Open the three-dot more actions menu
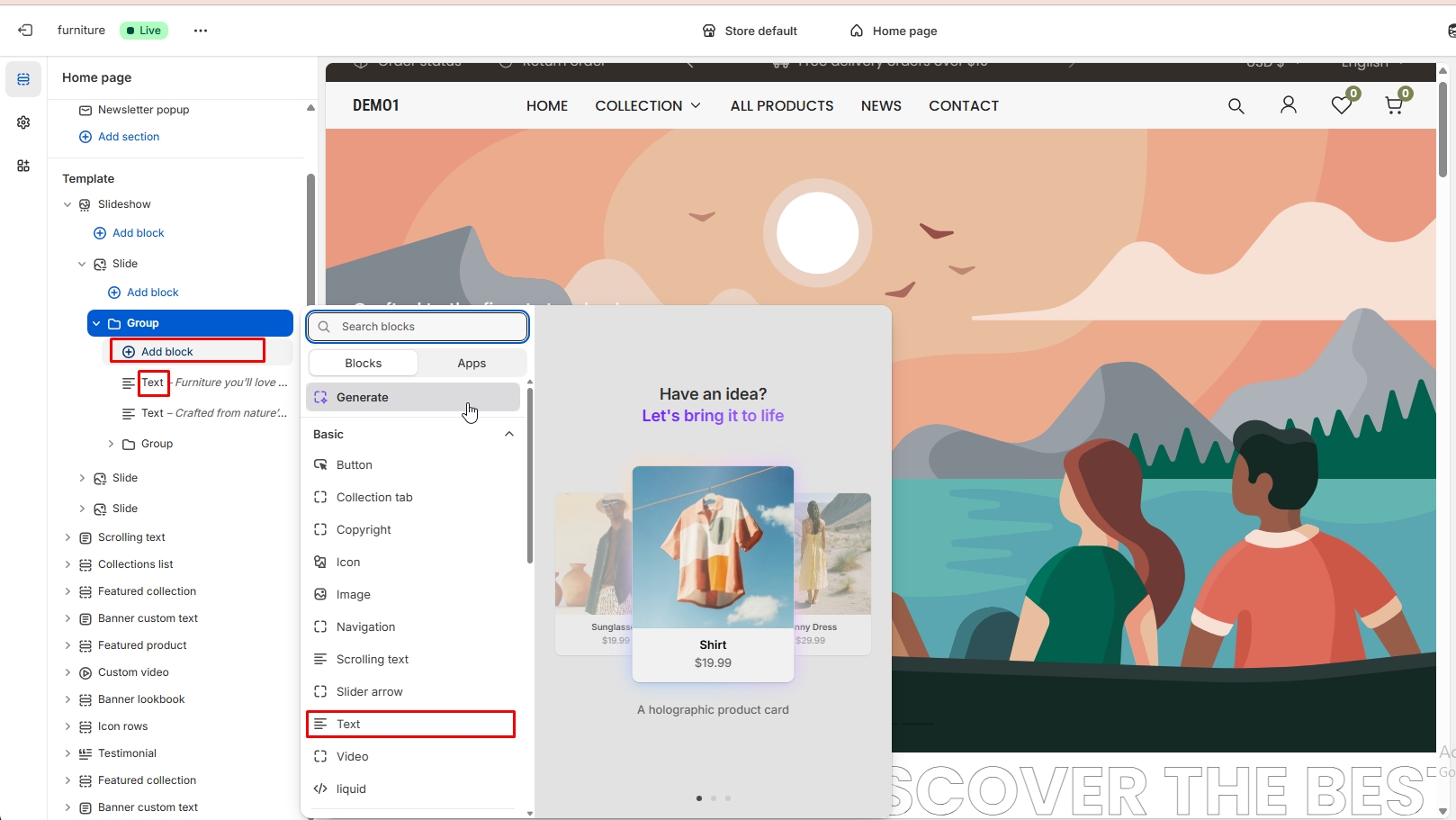1456x820 pixels. 201,31
